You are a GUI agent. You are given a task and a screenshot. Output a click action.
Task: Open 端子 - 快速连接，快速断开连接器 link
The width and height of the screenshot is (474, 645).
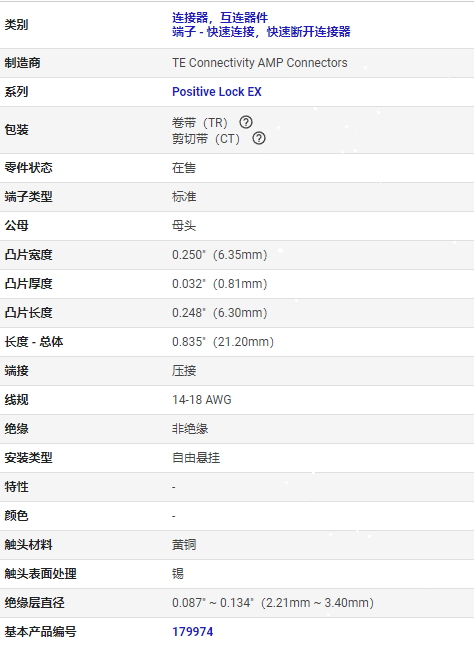coord(261,32)
